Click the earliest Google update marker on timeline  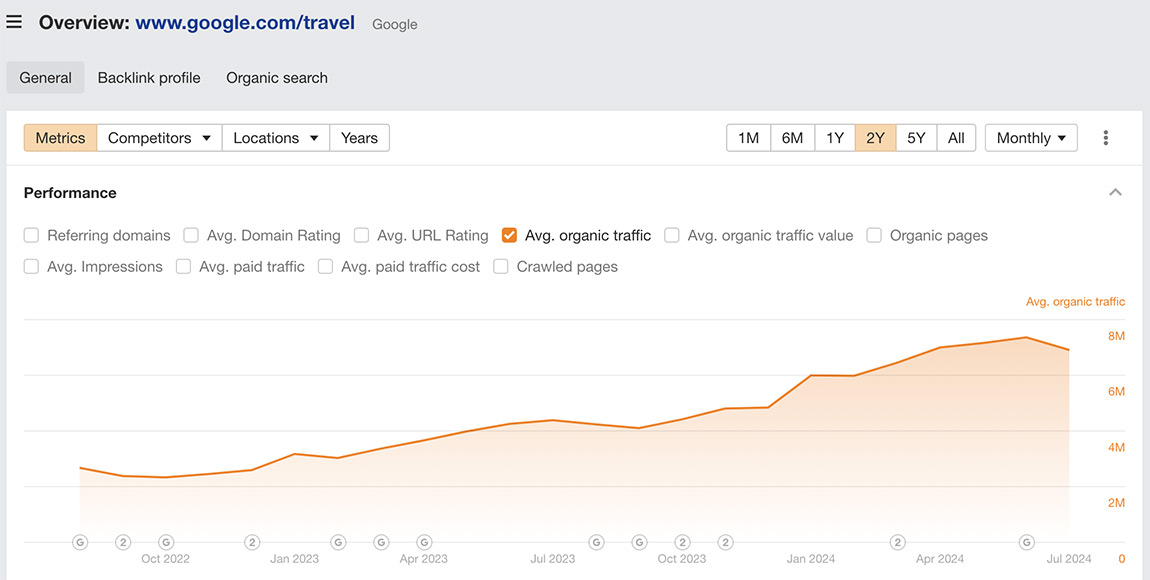80,543
